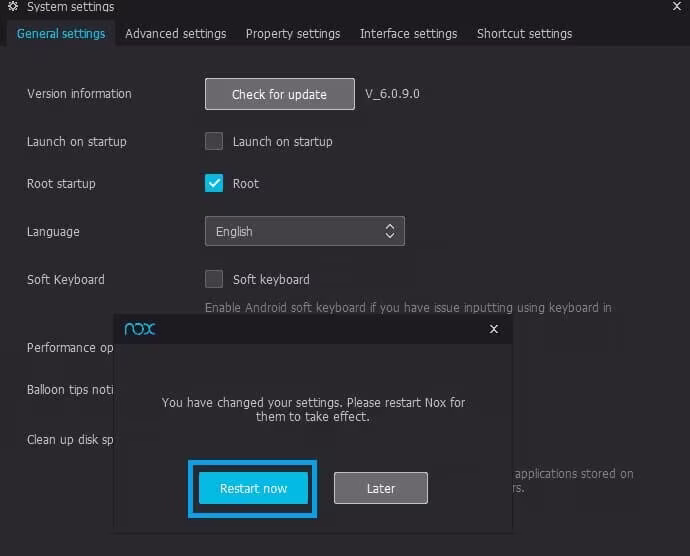Viewport: 690px width, 556px height.
Task: Select the Interface settings tab
Action: pos(408,33)
